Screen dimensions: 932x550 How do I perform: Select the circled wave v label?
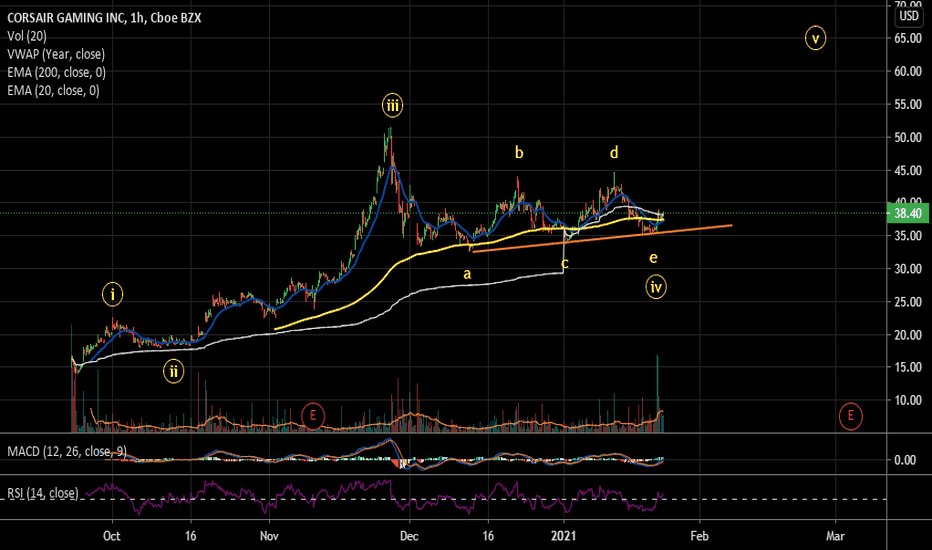[816, 39]
